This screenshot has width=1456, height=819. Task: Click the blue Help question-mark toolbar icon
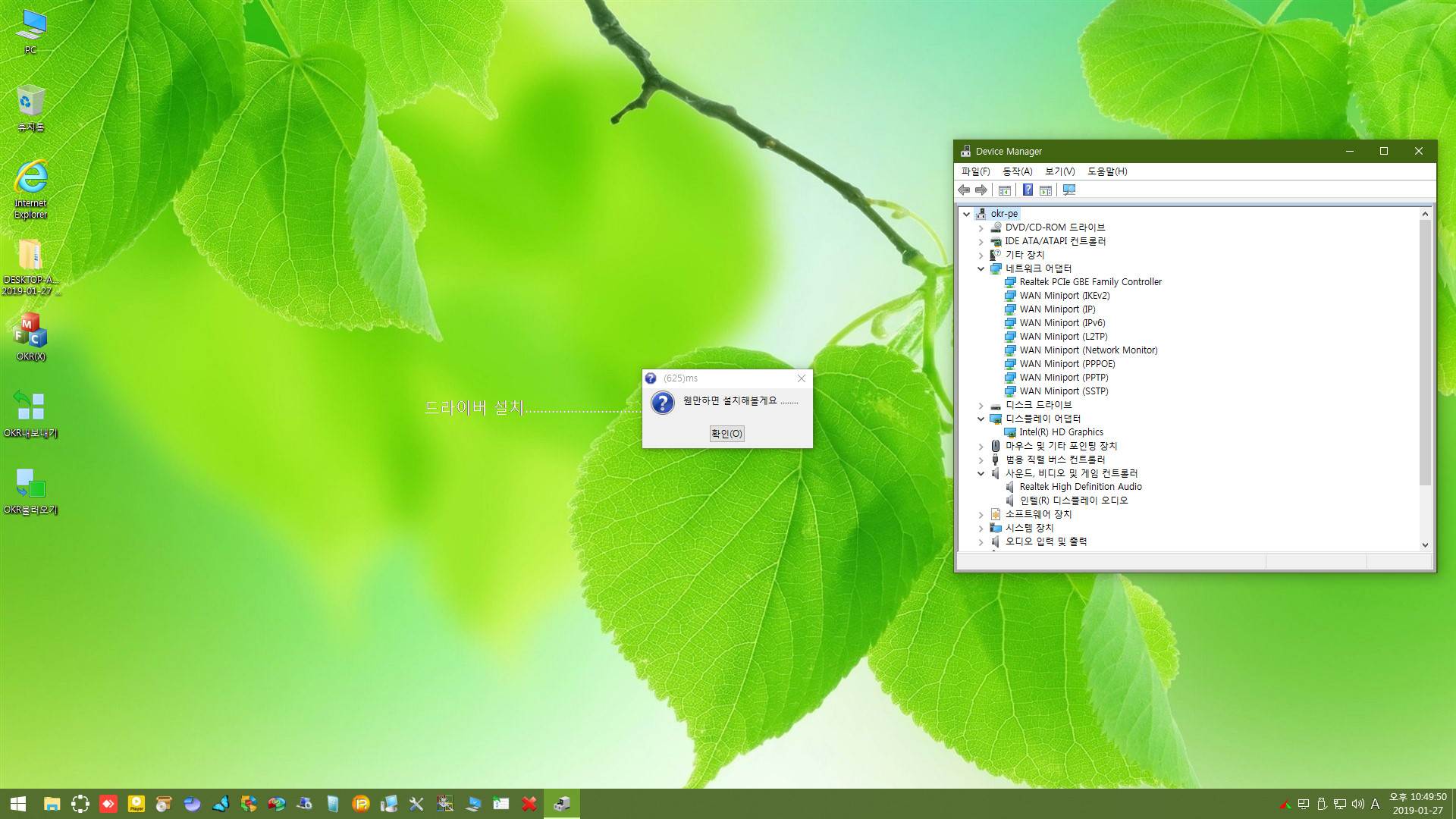tap(1028, 190)
